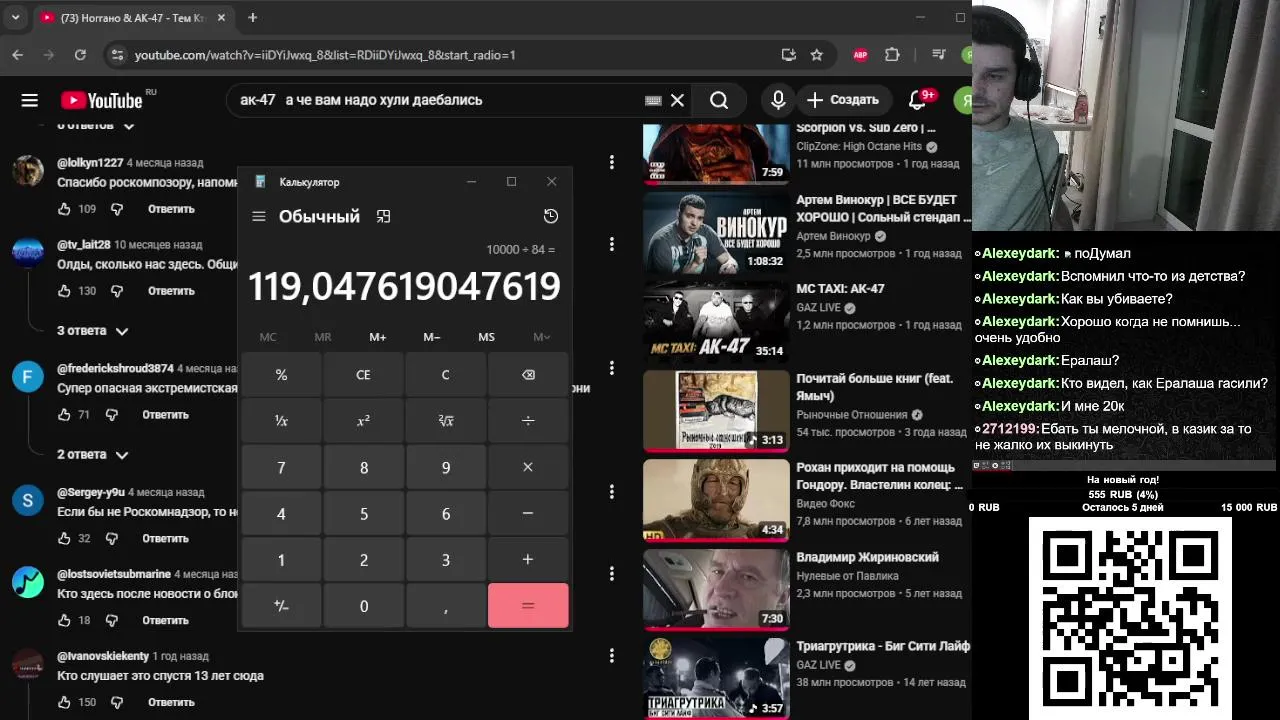The image size is (1280, 720).
Task: Click the Calculator plus key
Action: pyautogui.click(x=528, y=559)
